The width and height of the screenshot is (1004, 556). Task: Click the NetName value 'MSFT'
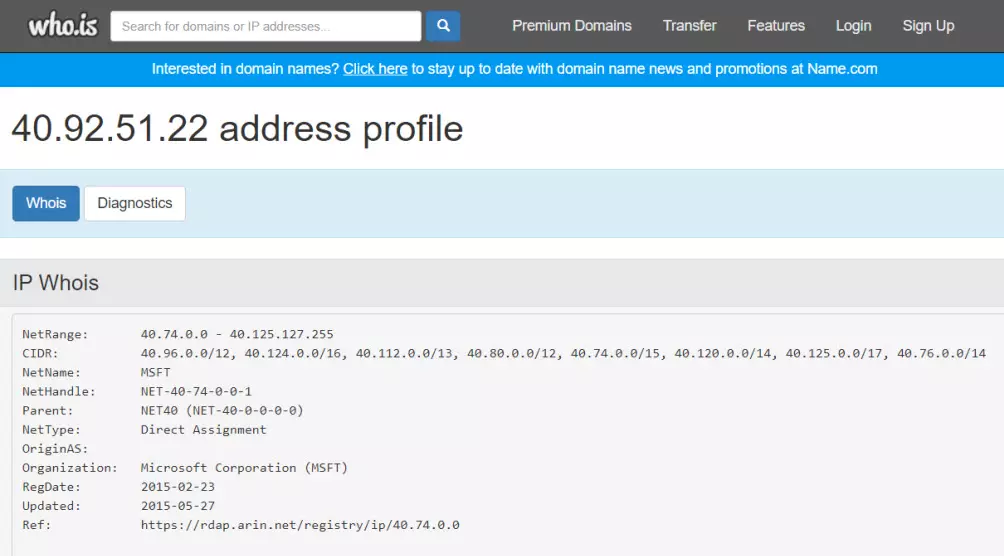[156, 373]
